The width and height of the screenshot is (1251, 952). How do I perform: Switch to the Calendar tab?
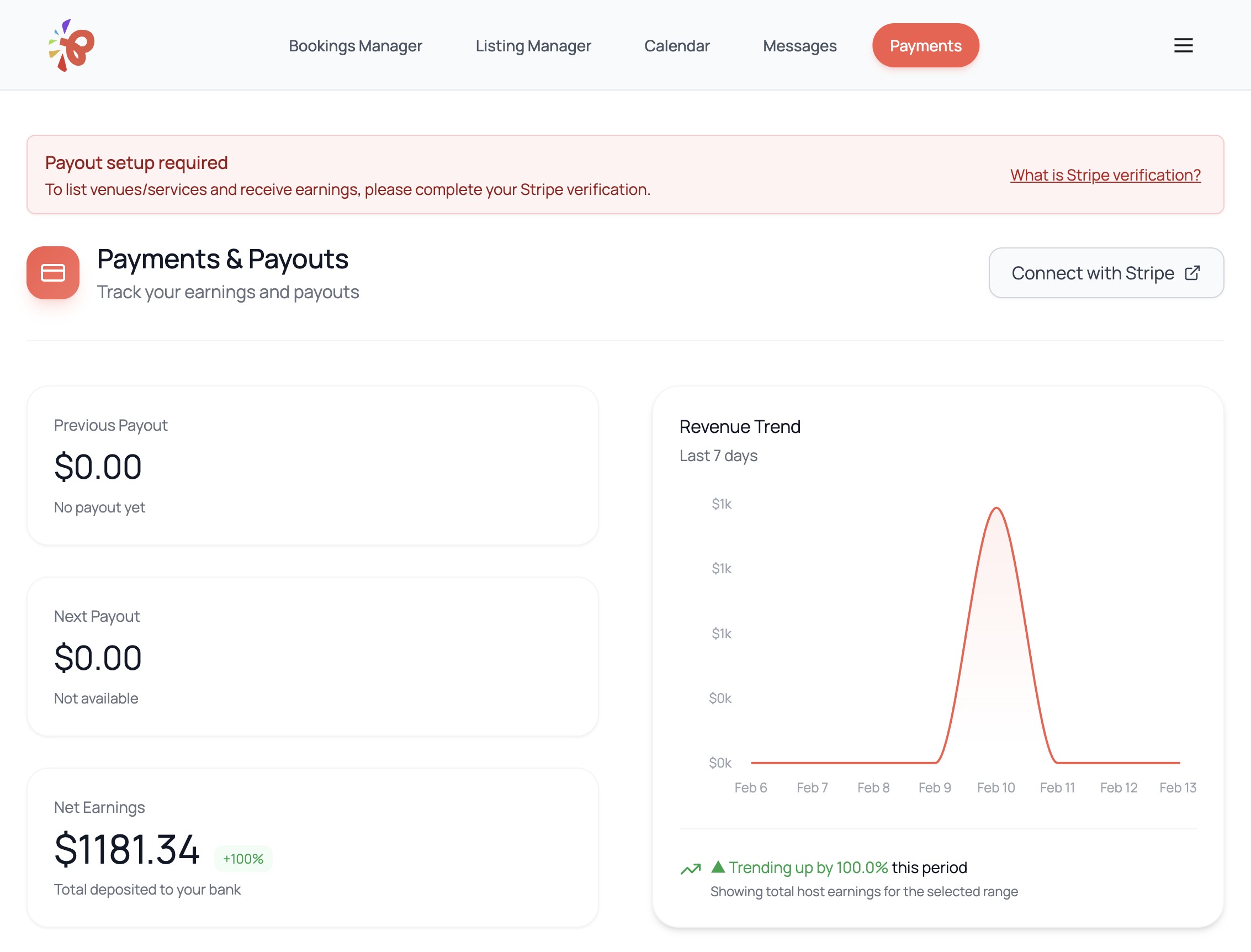point(676,45)
